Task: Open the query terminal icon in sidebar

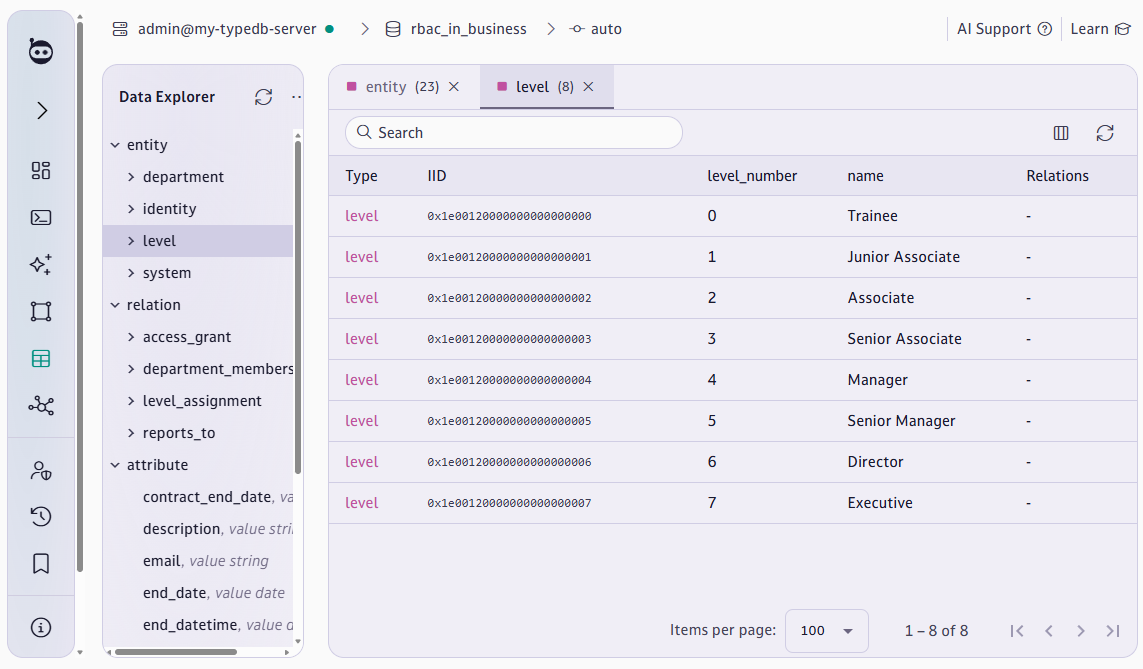Action: [x=41, y=217]
